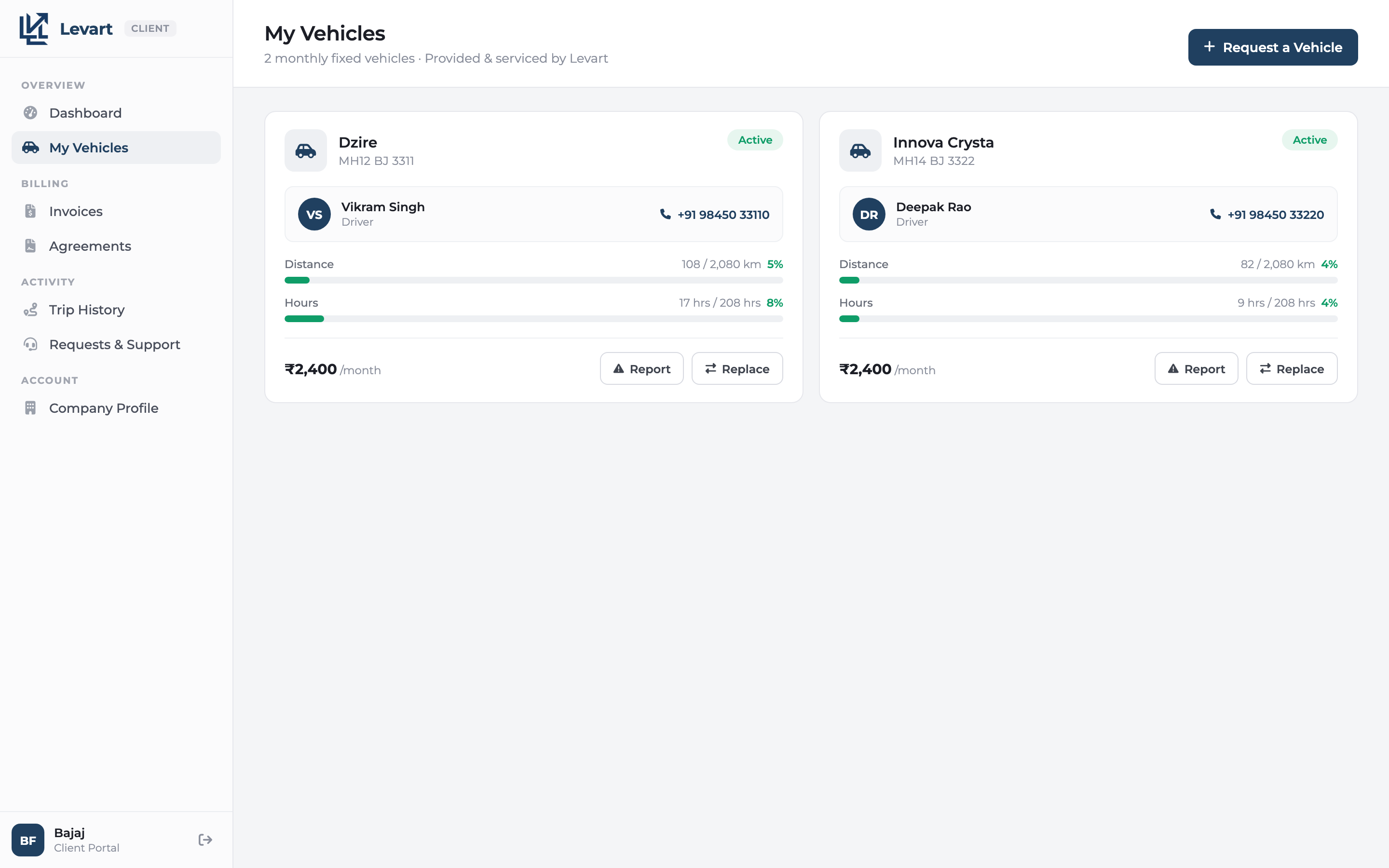Click the BF avatar badge
Screen dimensions: 1389x868
(27, 840)
